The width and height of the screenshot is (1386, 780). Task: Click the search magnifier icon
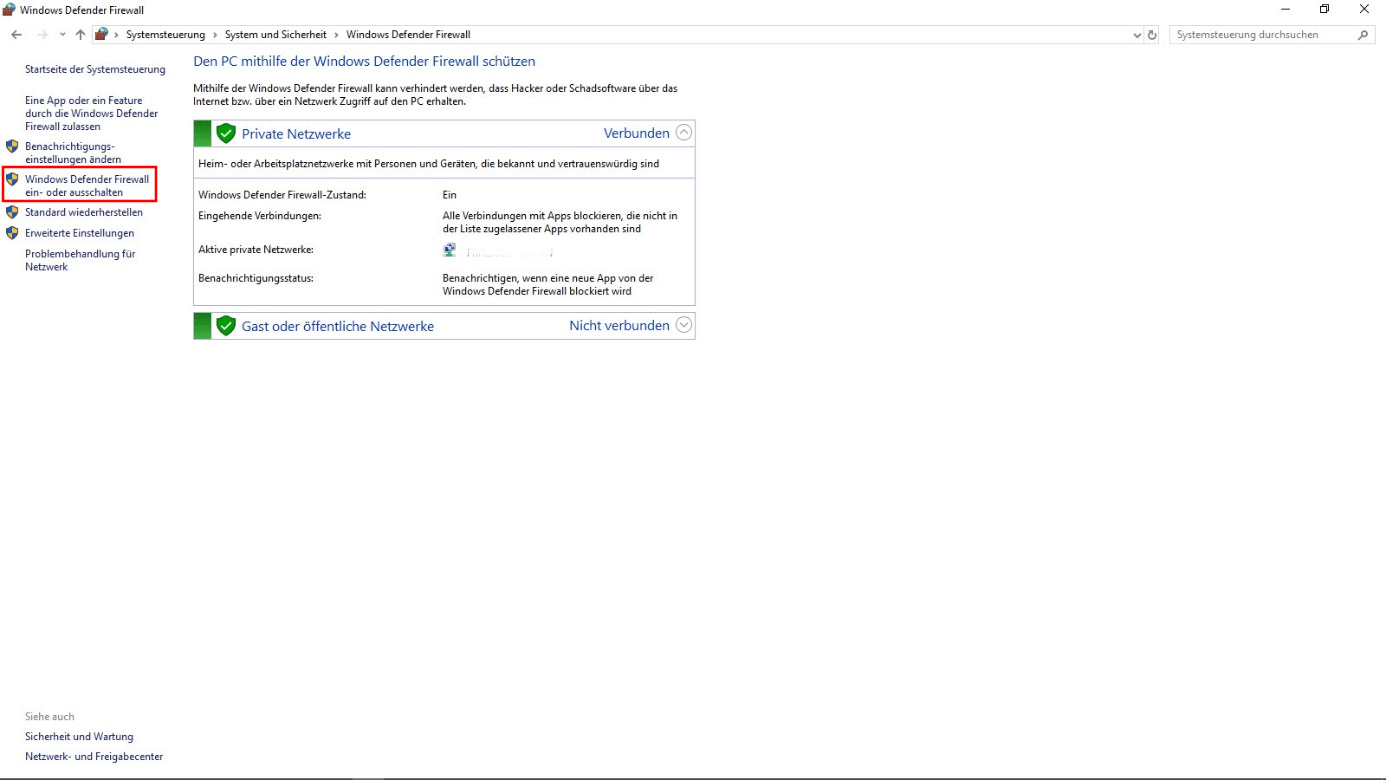pyautogui.click(x=1363, y=35)
